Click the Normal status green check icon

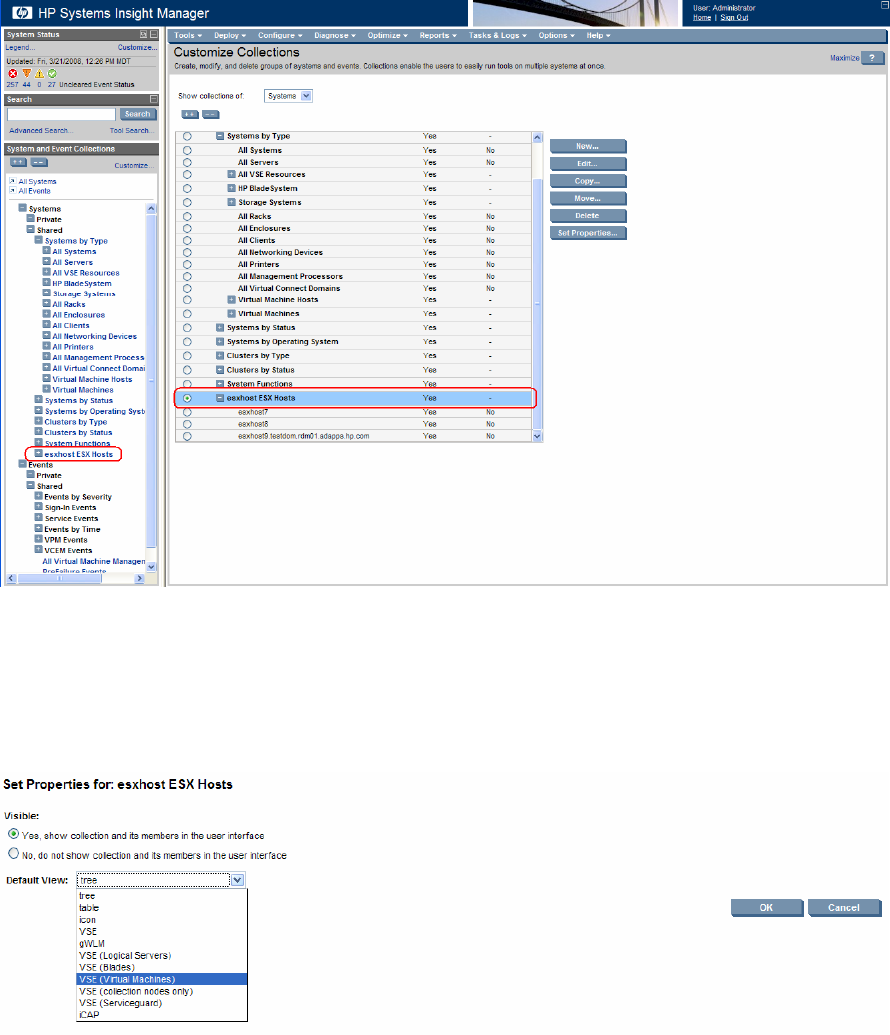52,74
